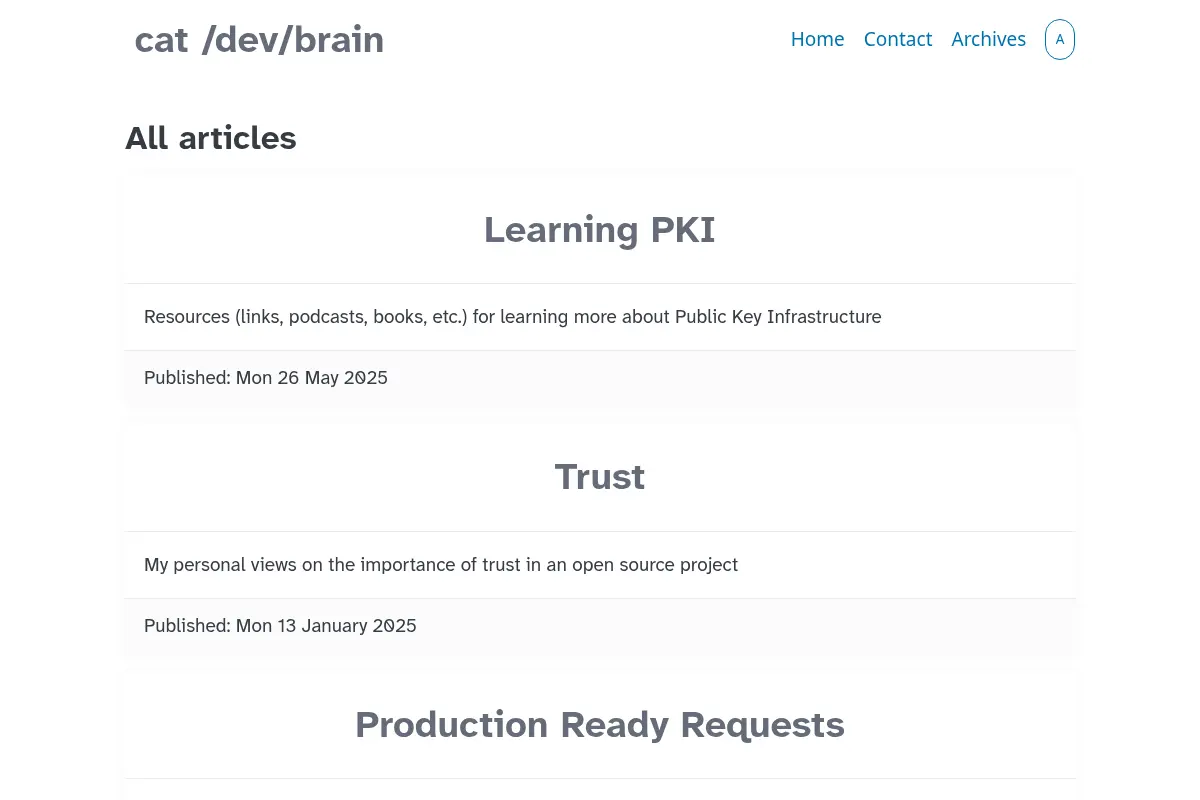Open the Trust article

point(599,477)
